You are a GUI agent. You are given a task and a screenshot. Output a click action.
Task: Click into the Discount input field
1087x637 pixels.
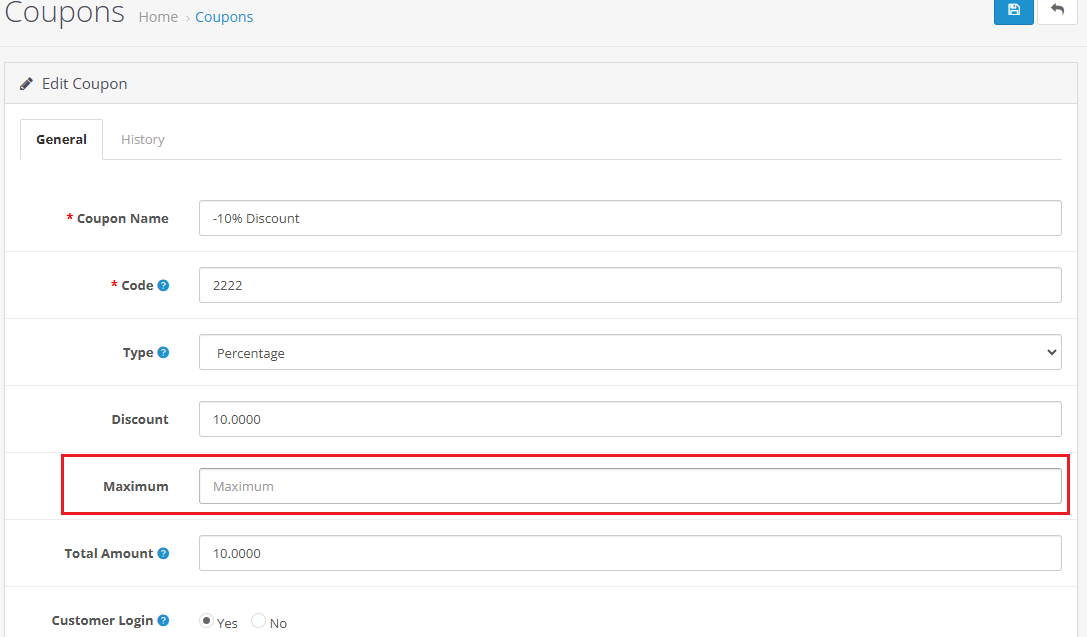pos(630,419)
